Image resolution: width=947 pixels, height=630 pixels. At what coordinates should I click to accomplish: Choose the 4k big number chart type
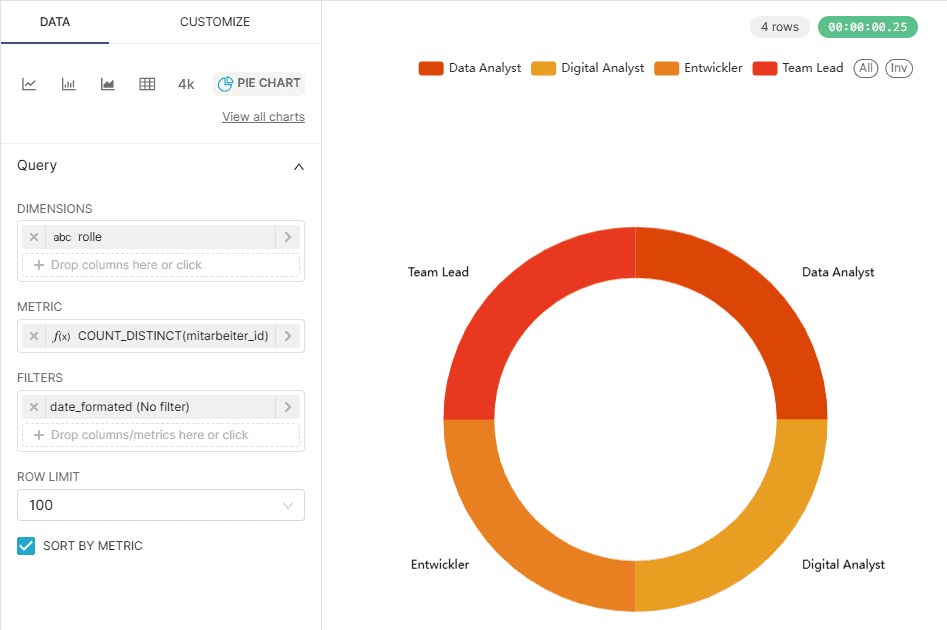point(186,84)
